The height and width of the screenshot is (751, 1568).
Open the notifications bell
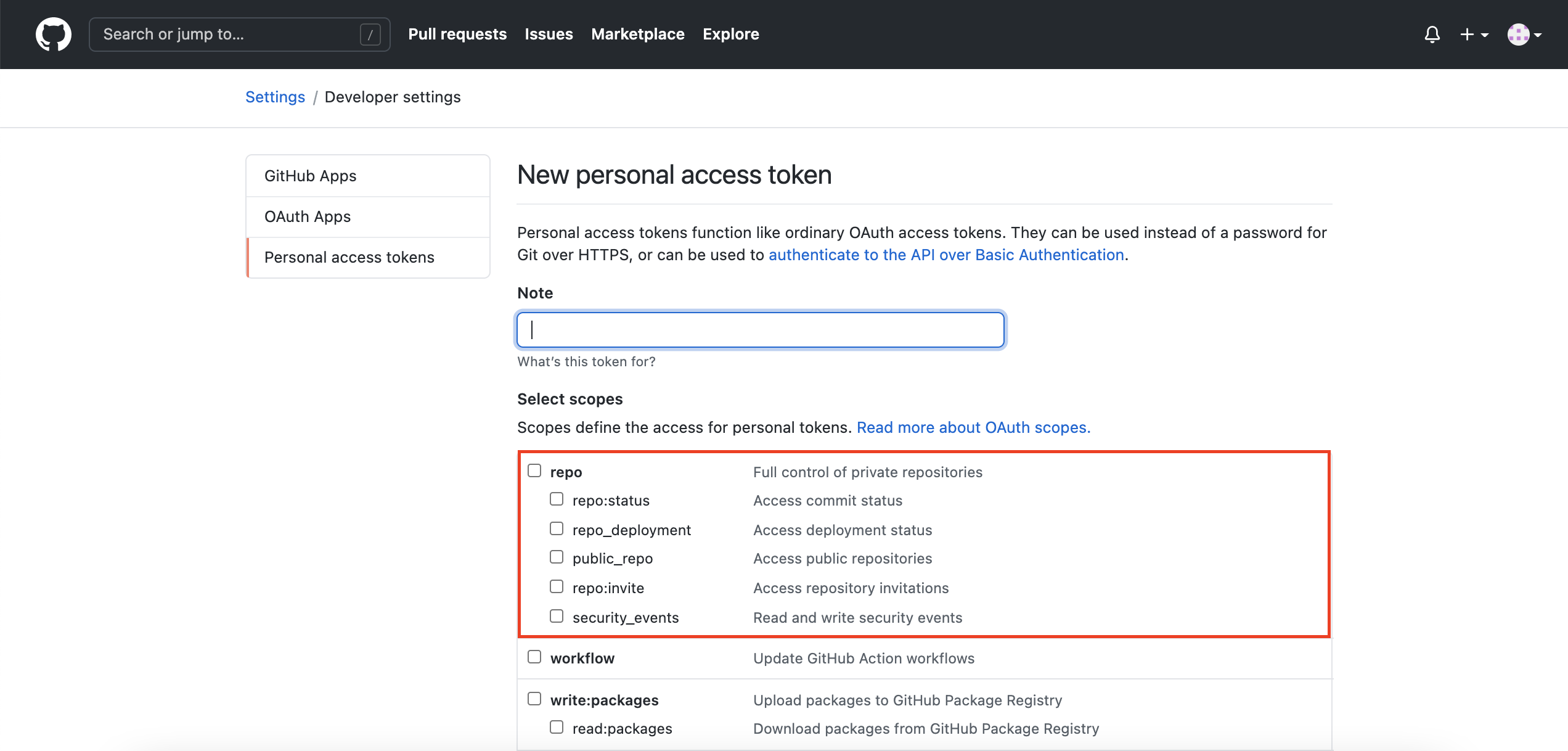click(1432, 35)
